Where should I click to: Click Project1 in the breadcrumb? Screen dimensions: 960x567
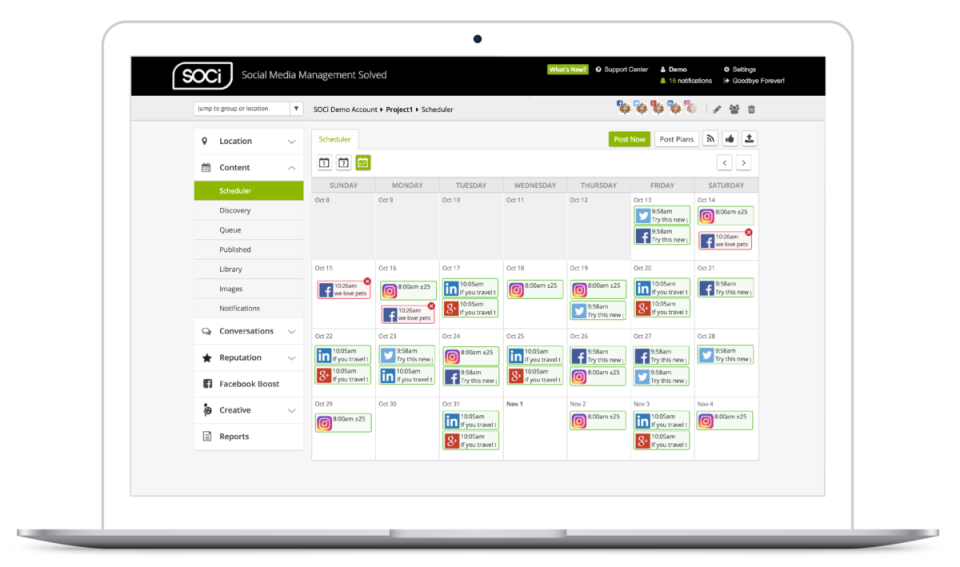[x=399, y=110]
